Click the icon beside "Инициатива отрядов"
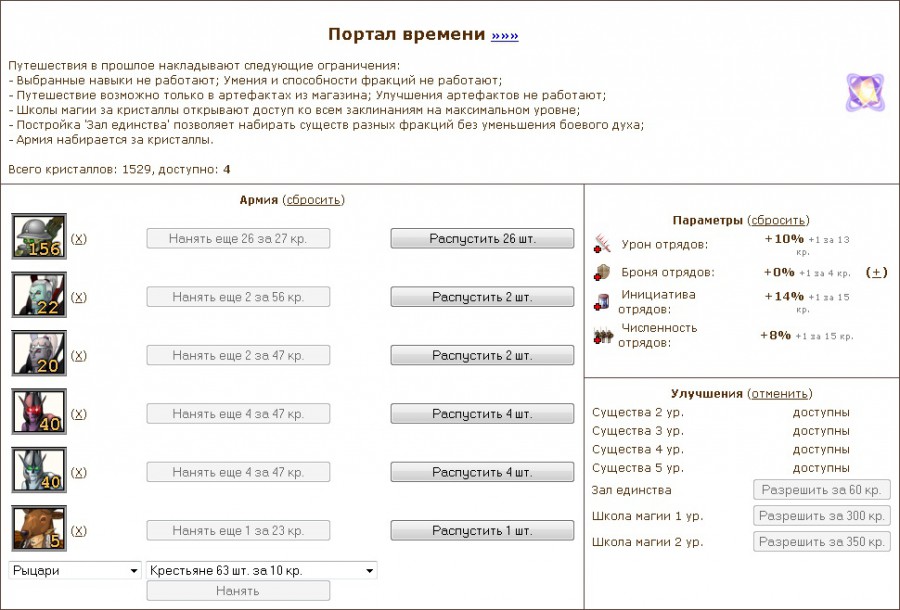This screenshot has width=900, height=610. tap(602, 301)
